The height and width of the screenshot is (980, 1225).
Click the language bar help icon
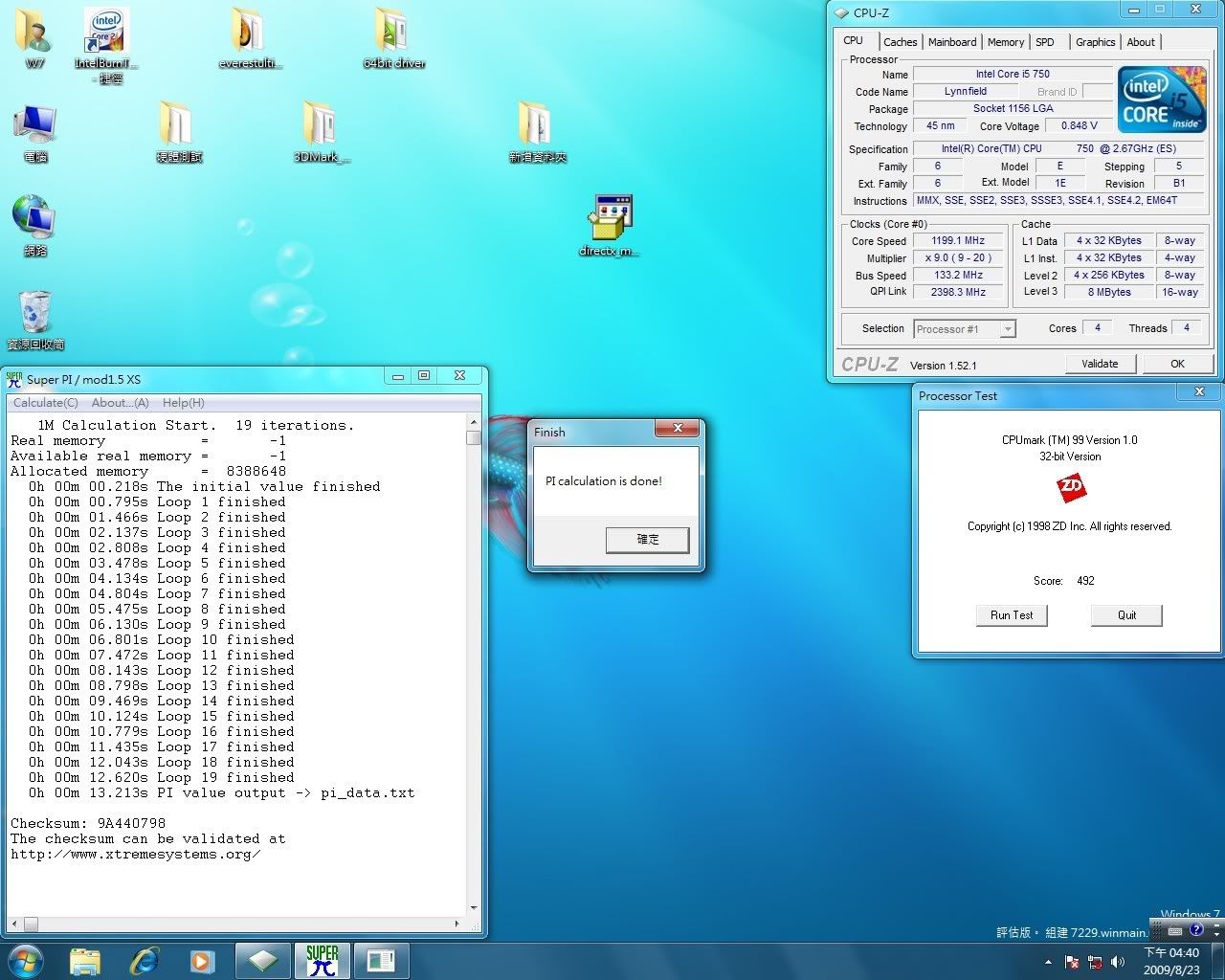pos(1195,929)
